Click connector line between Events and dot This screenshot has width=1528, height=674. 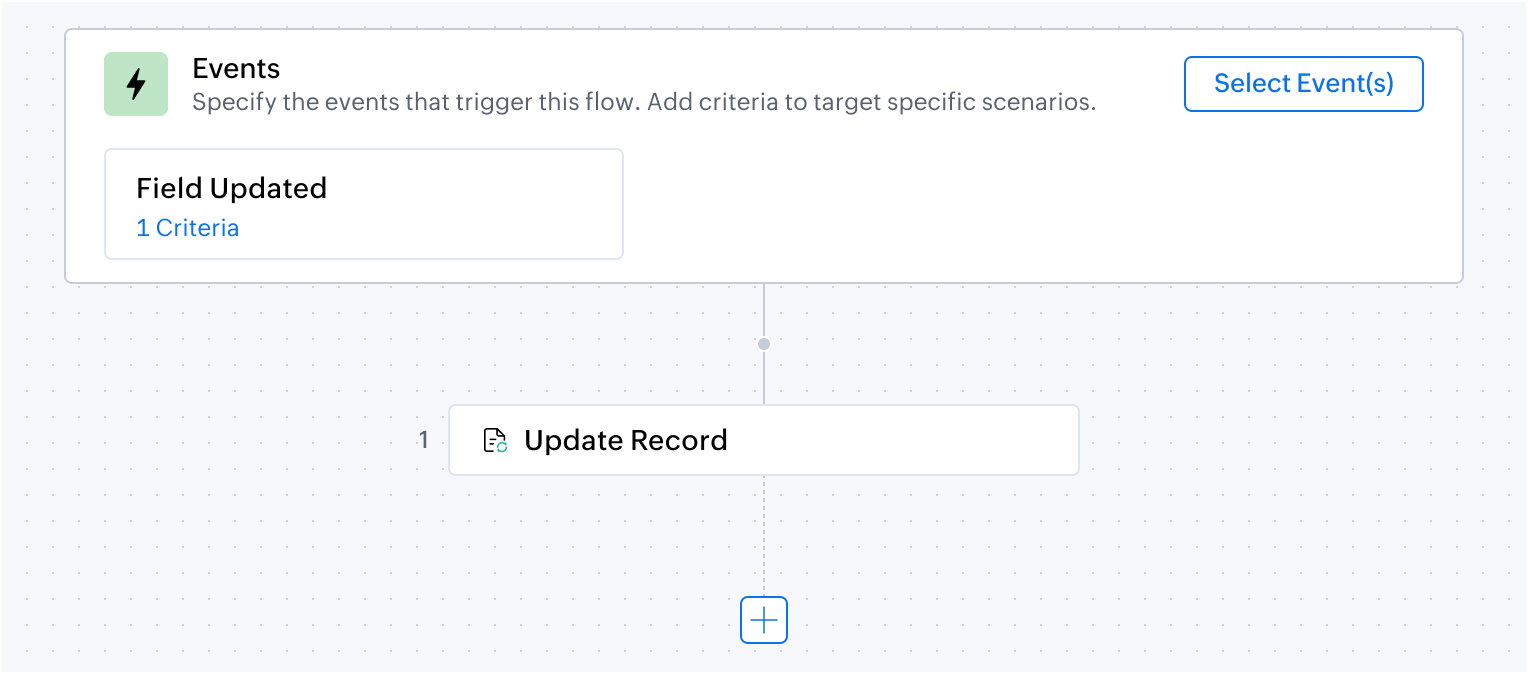click(x=764, y=310)
